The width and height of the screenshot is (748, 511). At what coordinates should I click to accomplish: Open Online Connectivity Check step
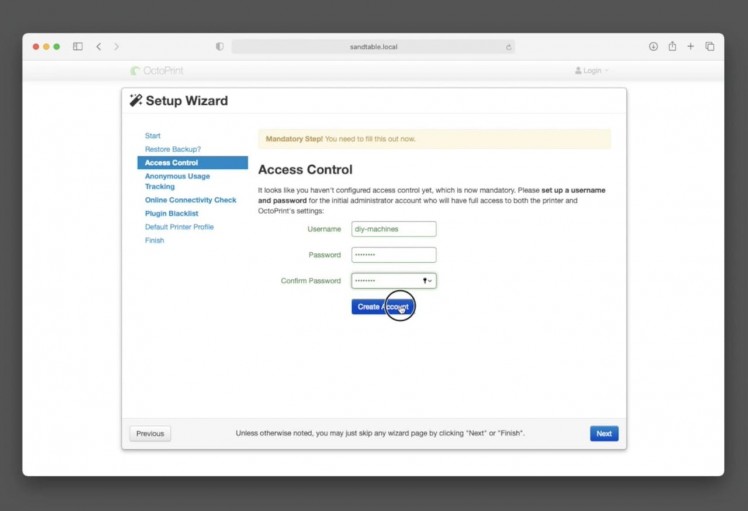coord(190,200)
